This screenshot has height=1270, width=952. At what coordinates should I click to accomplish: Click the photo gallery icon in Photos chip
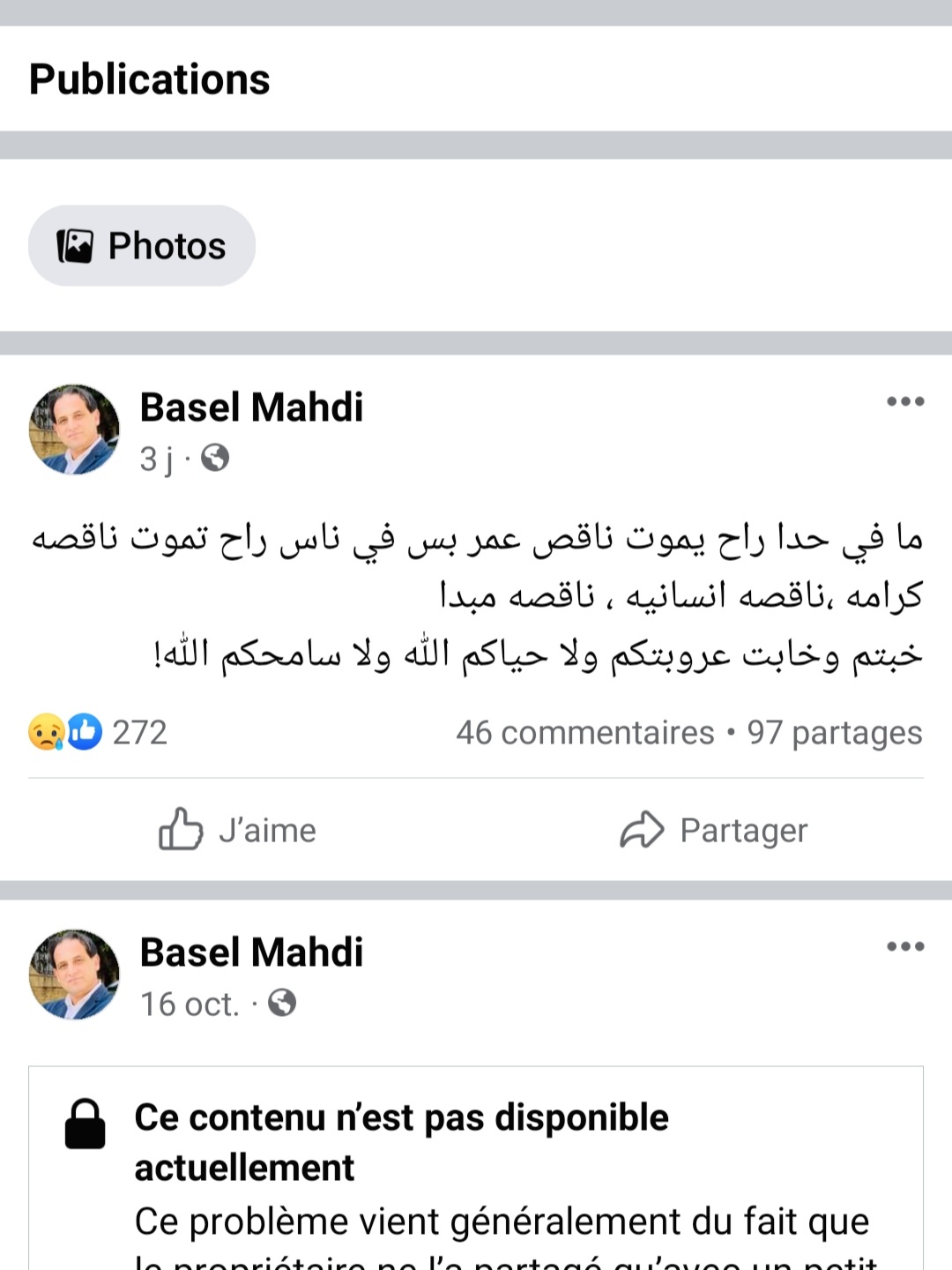75,246
